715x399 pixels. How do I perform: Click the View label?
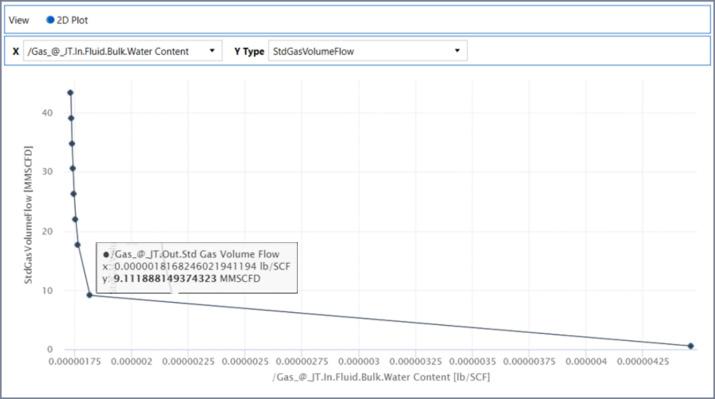(x=19, y=20)
